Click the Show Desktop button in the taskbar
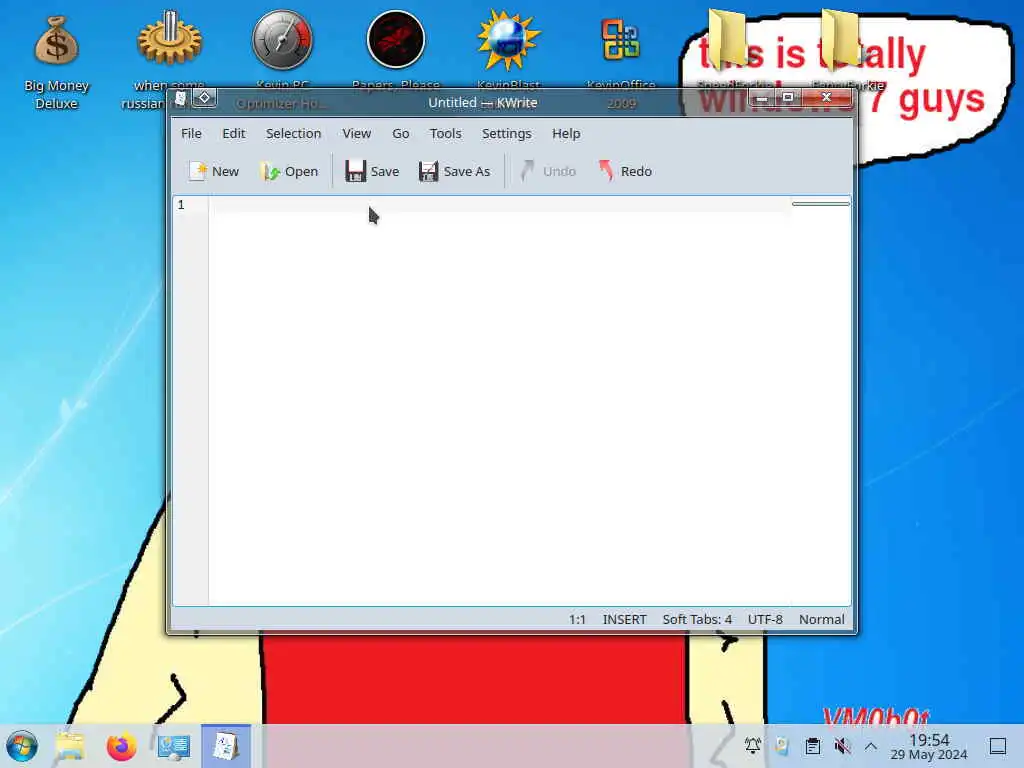The width and height of the screenshot is (1024, 768). point(997,746)
